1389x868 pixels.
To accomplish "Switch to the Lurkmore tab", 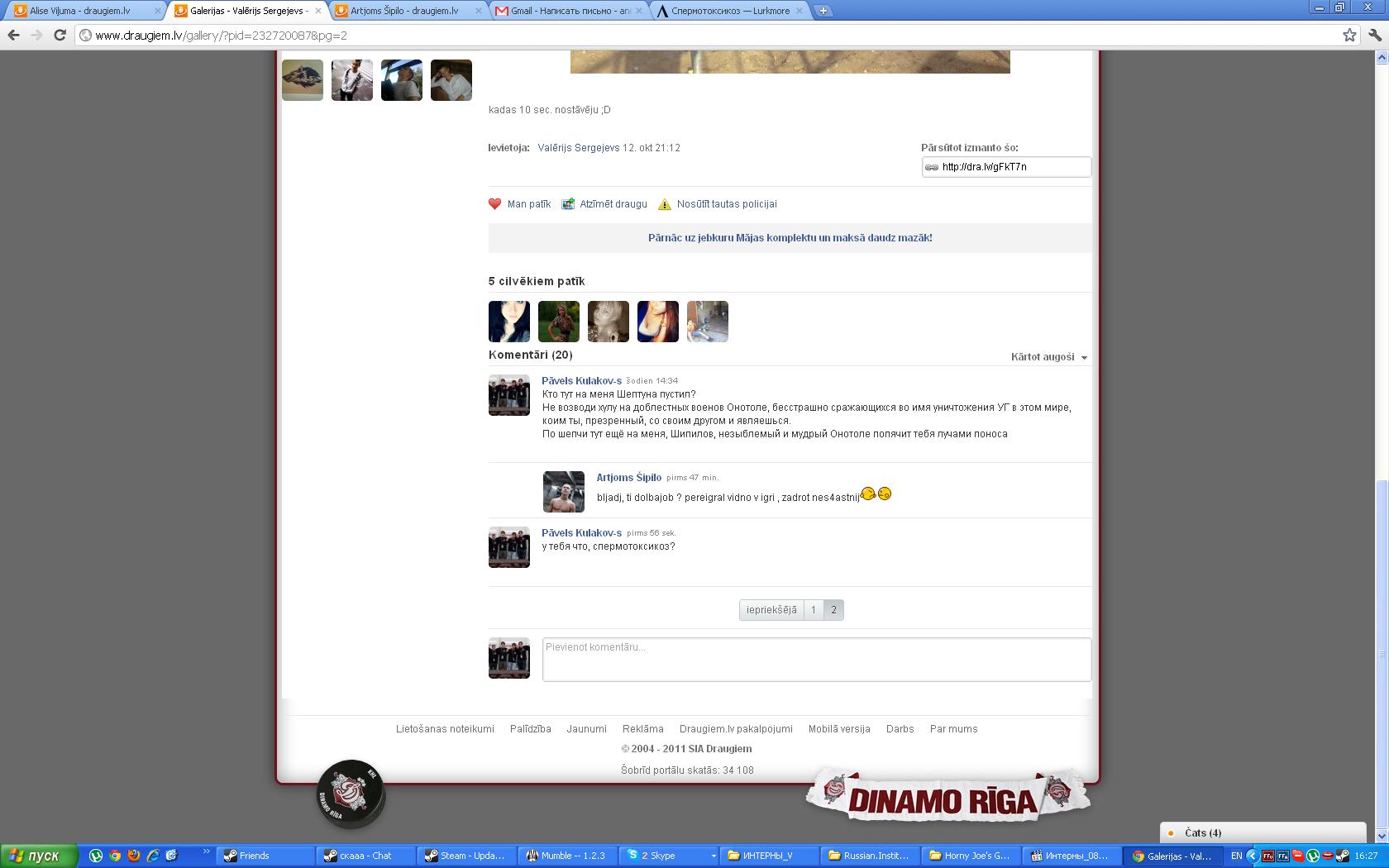I will [725, 11].
